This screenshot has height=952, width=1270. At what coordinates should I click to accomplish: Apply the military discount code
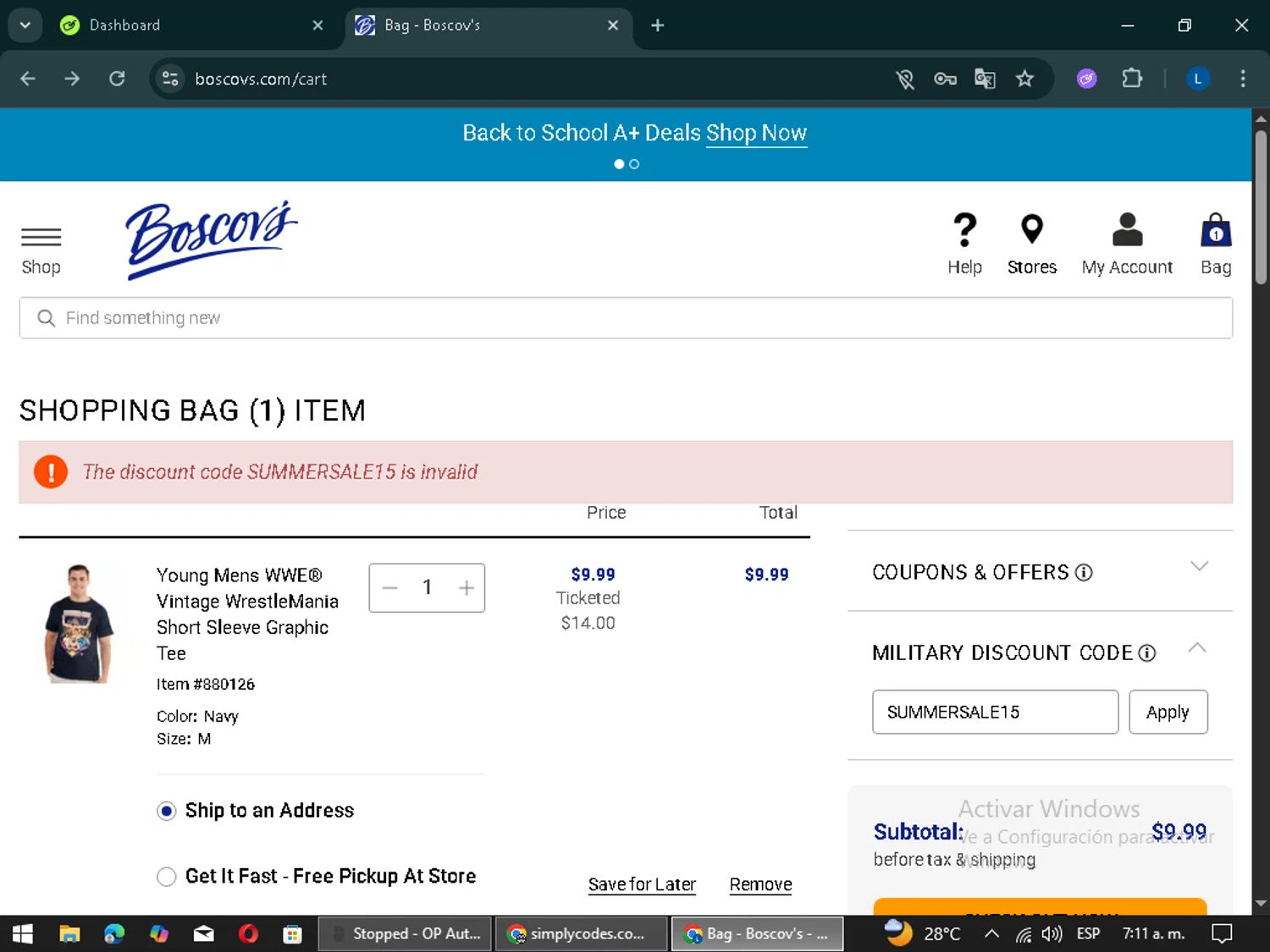(x=1168, y=713)
